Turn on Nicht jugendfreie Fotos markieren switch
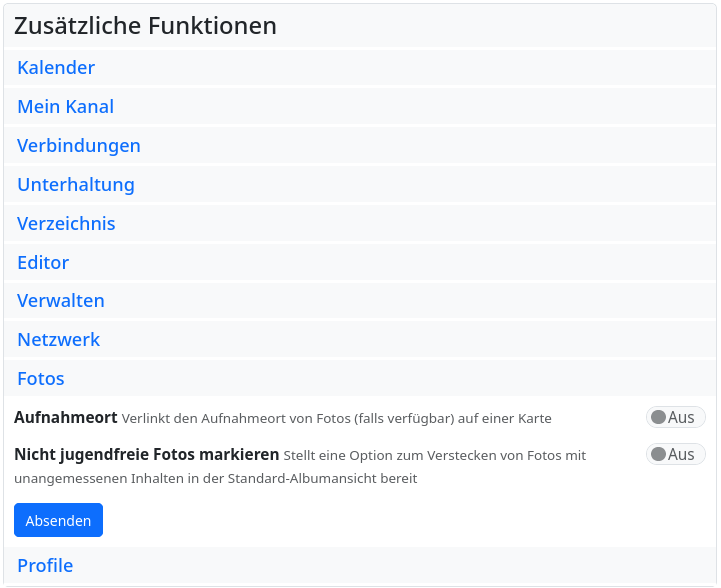This screenshot has height=588, width=721. point(675,454)
